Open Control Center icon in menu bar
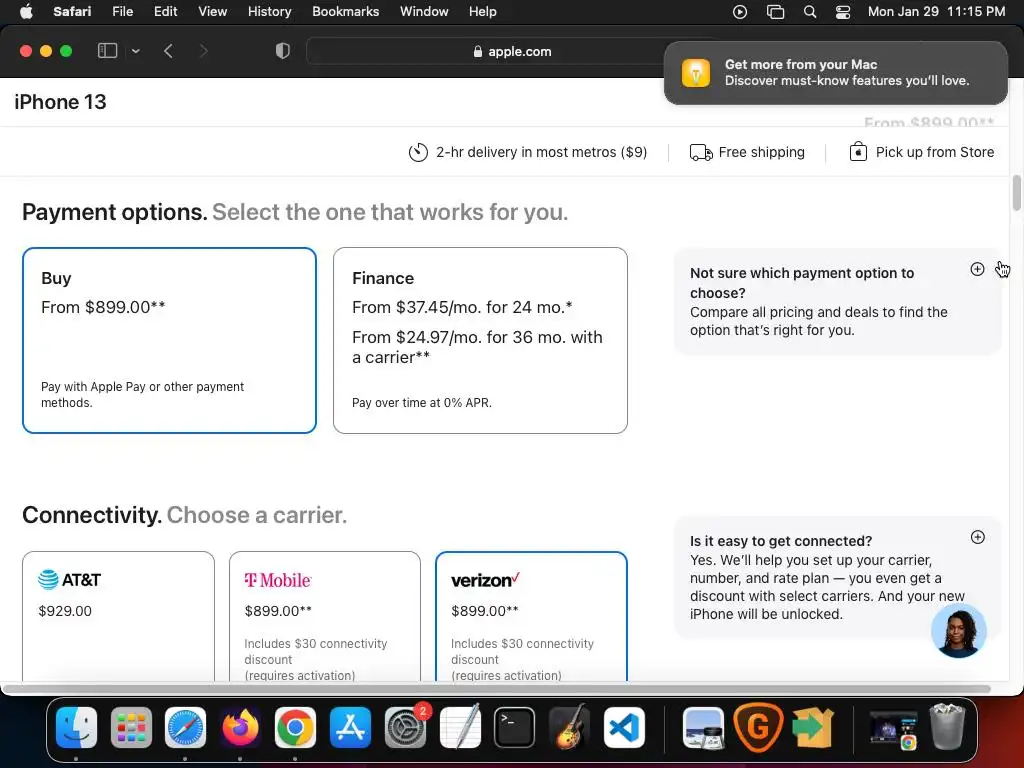The image size is (1024, 768). coord(843,12)
